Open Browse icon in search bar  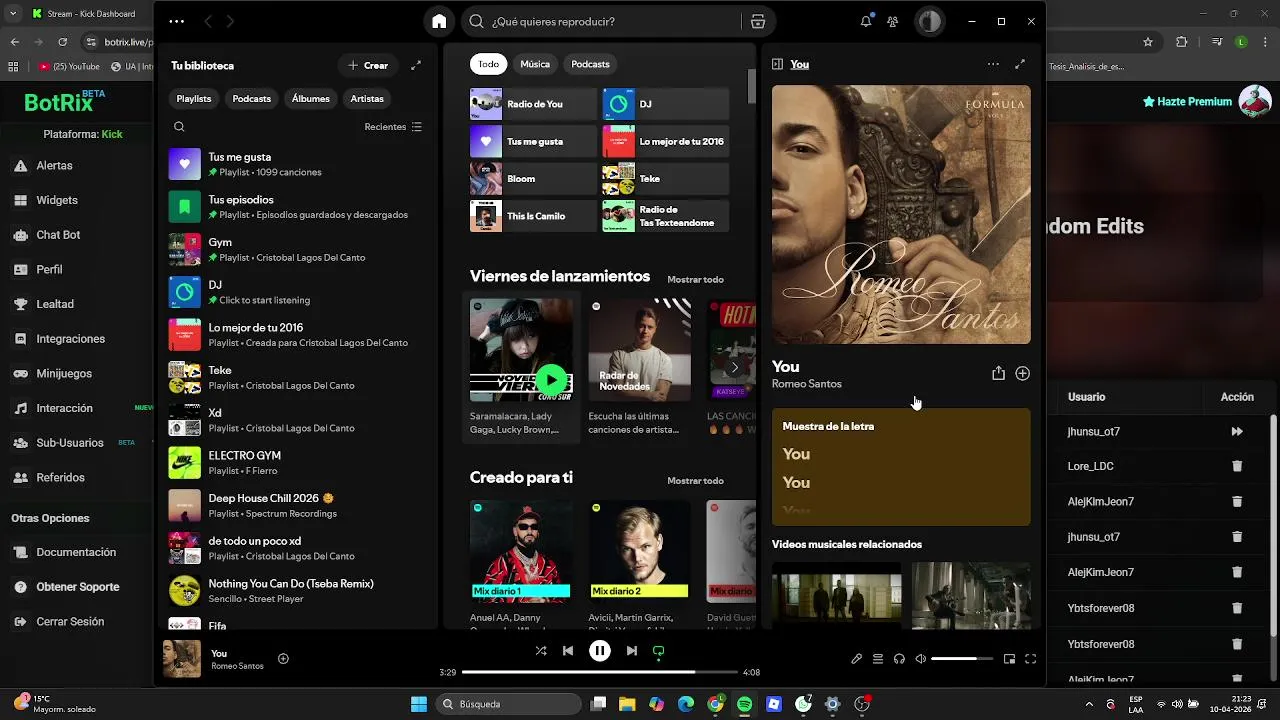(758, 21)
